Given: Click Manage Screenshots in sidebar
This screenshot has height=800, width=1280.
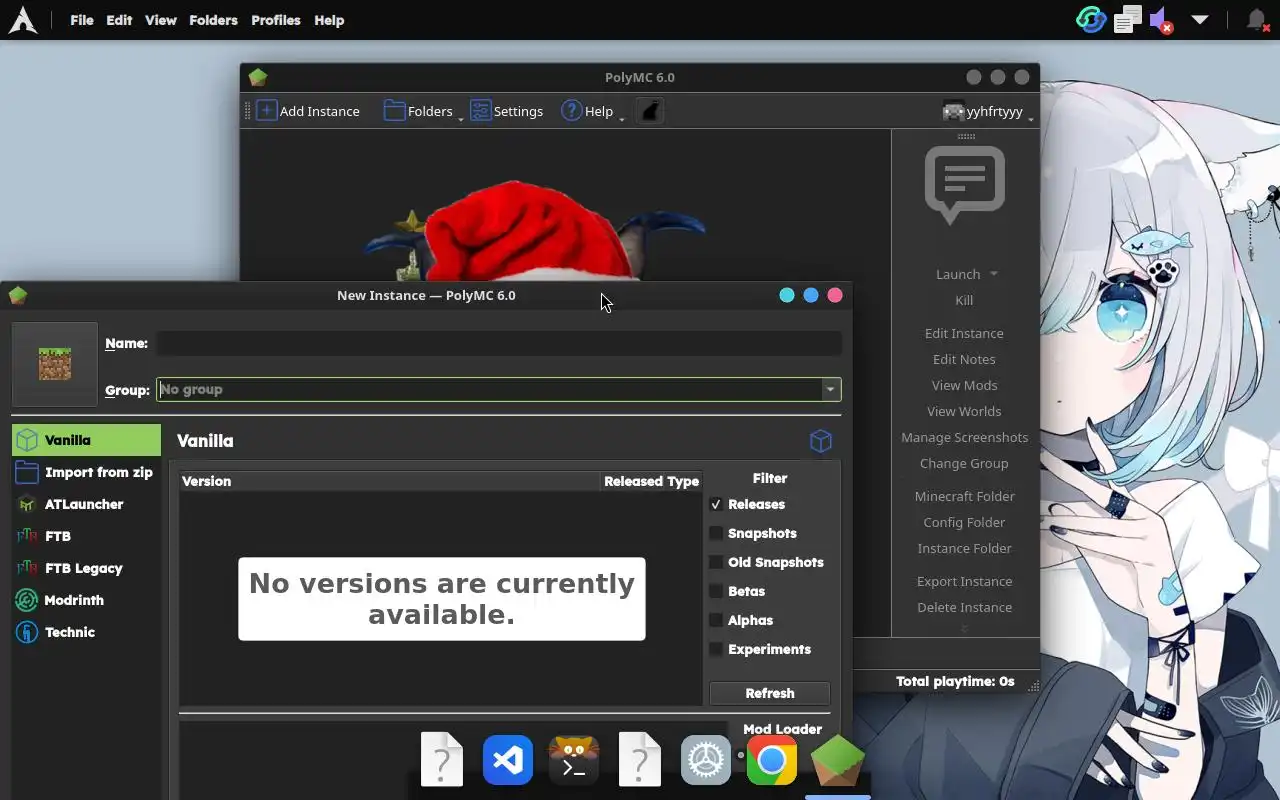Looking at the screenshot, I should (x=964, y=437).
